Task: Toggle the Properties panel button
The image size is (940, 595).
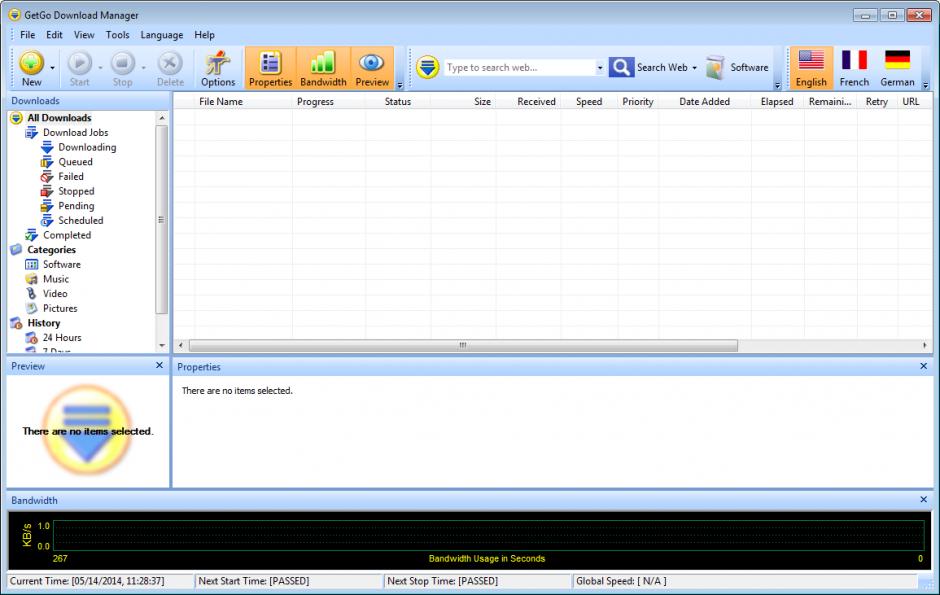Action: [x=270, y=68]
